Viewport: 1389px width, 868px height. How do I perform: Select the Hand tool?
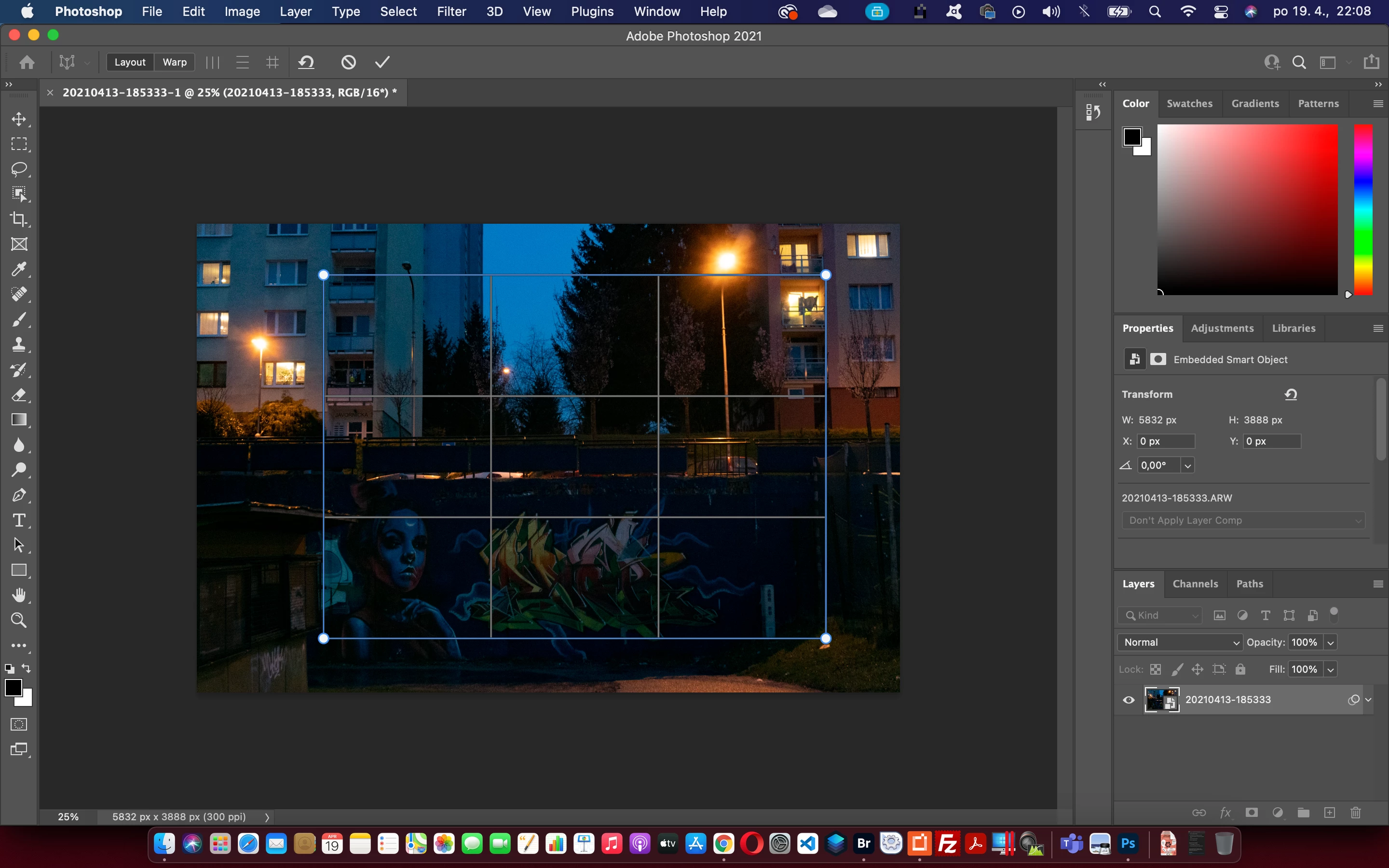(x=19, y=596)
